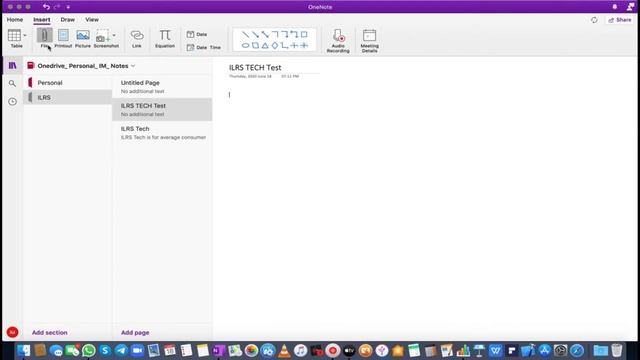Image resolution: width=640 pixels, height=360 pixels.
Task: Select the oval shape in gallery
Action: point(245,45)
